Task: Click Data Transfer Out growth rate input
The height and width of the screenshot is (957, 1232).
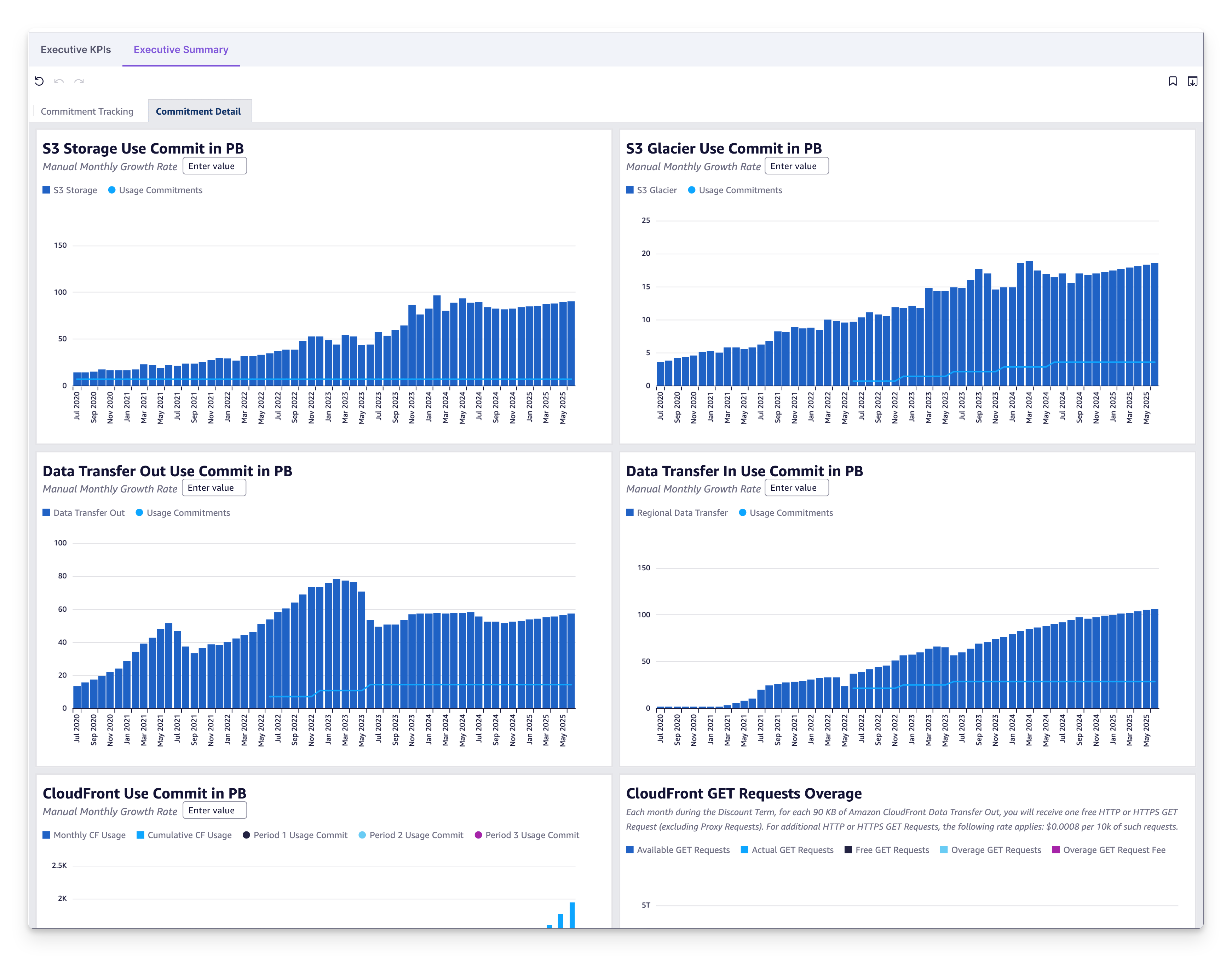Action: point(214,488)
